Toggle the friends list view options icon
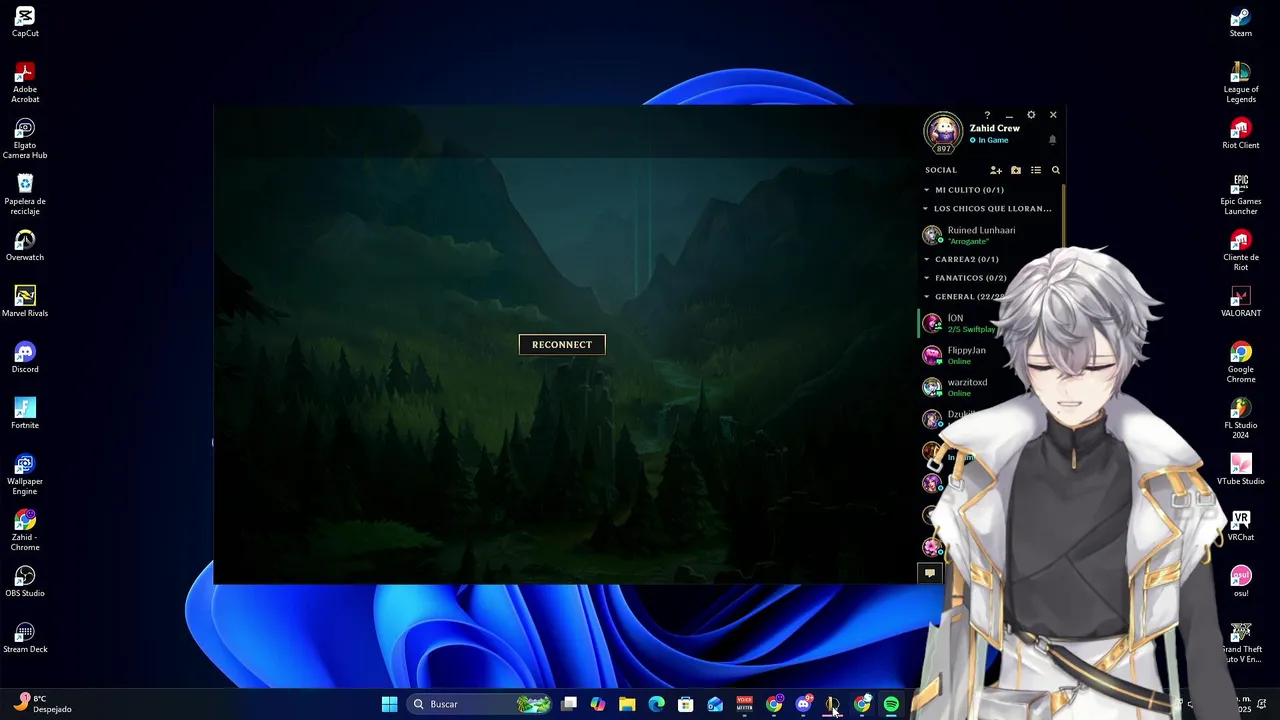This screenshot has width=1280, height=720. (1036, 170)
